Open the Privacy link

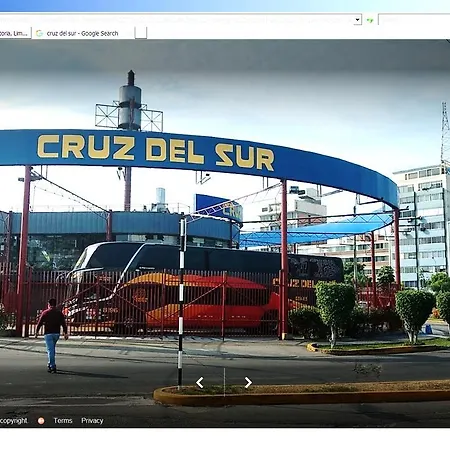pyautogui.click(x=92, y=421)
